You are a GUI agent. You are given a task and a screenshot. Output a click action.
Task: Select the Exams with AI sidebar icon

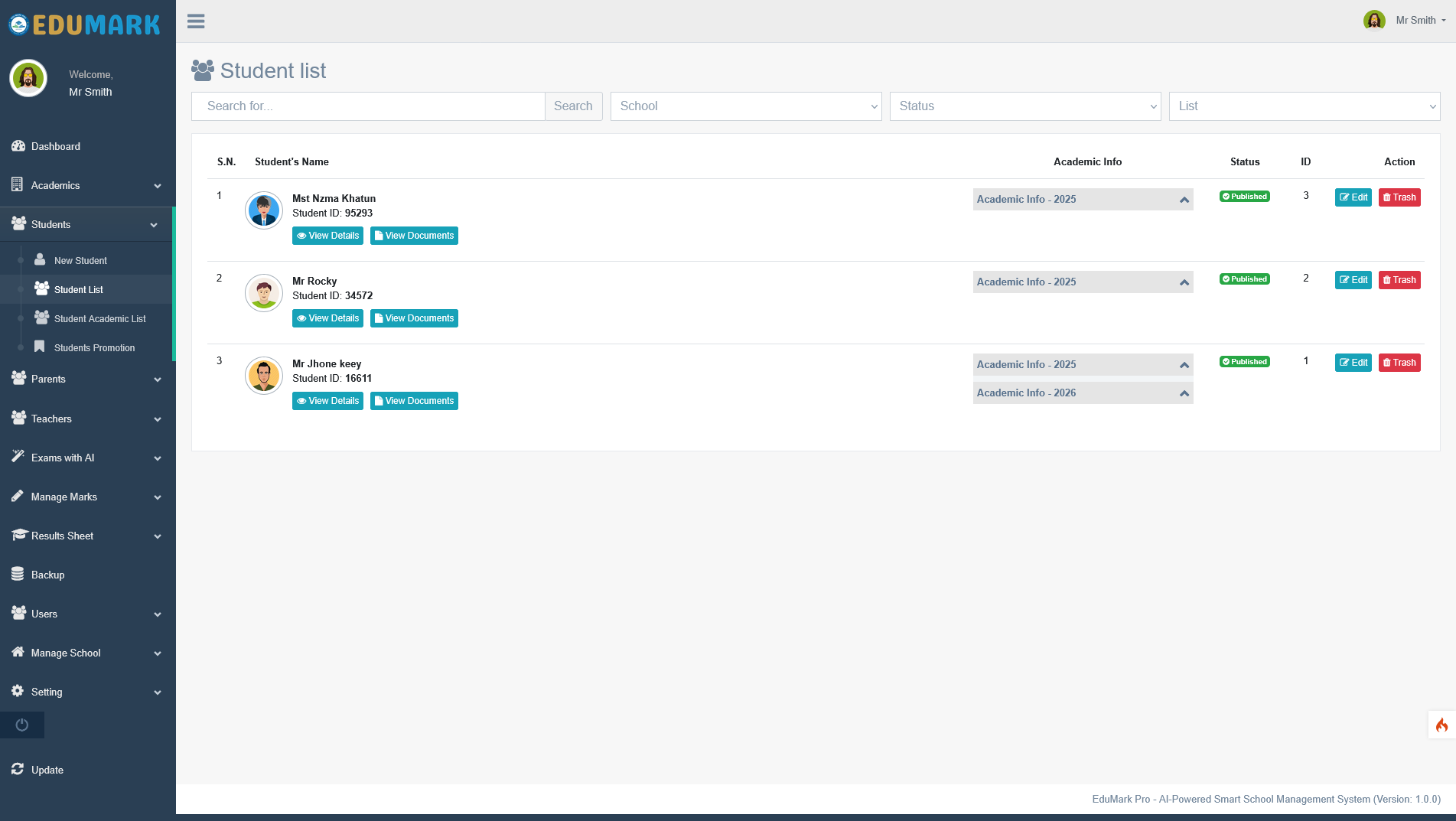pos(17,457)
